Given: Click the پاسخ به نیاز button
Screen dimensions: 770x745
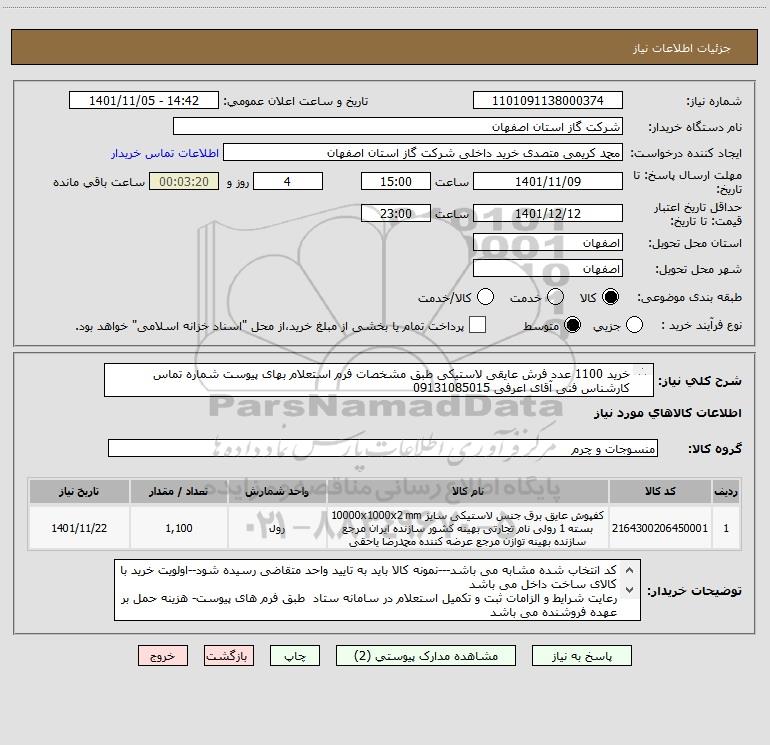Looking at the screenshot, I should (x=581, y=656).
